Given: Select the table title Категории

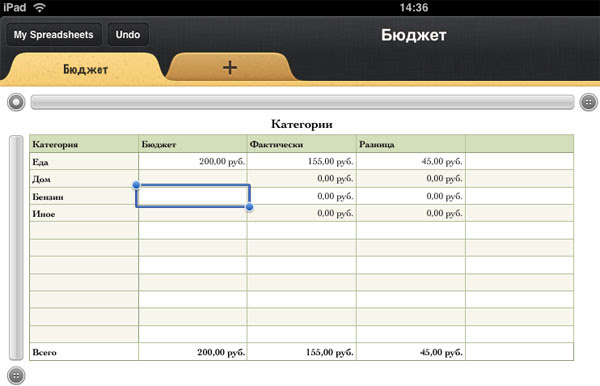Looking at the screenshot, I should point(302,124).
